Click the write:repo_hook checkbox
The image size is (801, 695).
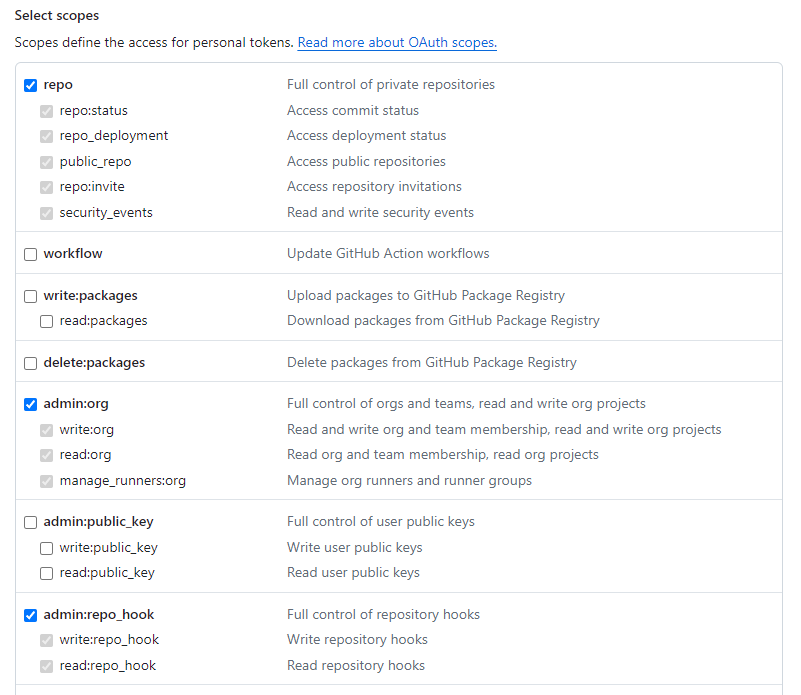46,640
